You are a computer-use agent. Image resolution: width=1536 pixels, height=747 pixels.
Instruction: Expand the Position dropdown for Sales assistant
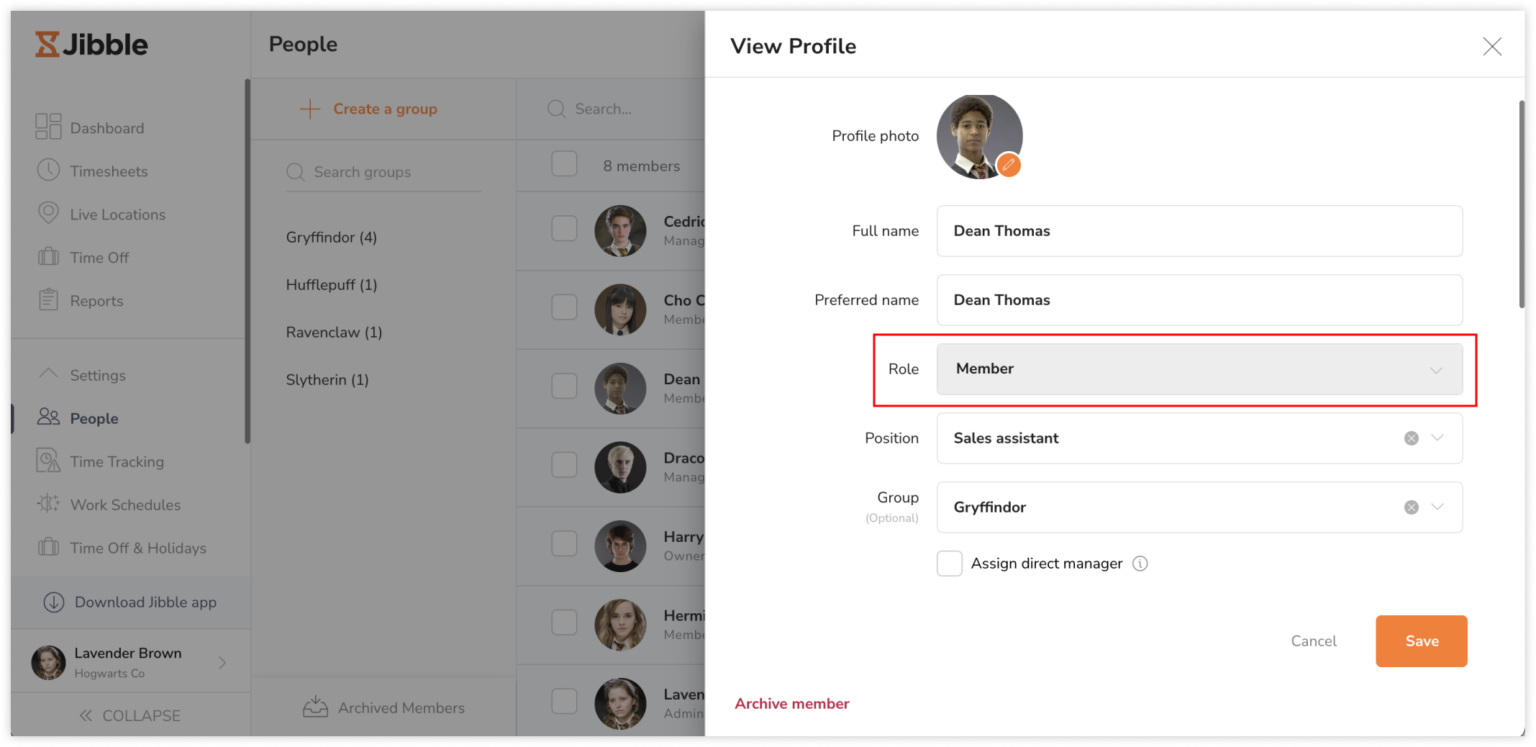[x=1438, y=438]
